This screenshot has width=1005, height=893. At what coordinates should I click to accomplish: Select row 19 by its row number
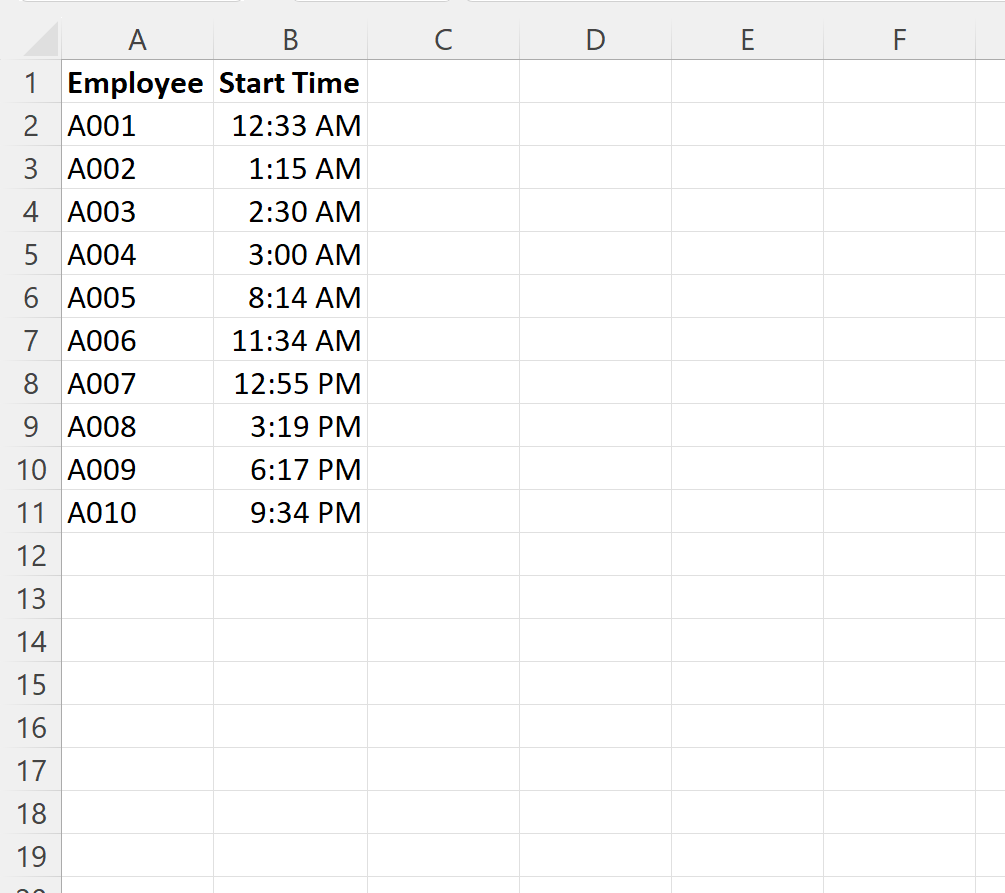click(x=33, y=856)
